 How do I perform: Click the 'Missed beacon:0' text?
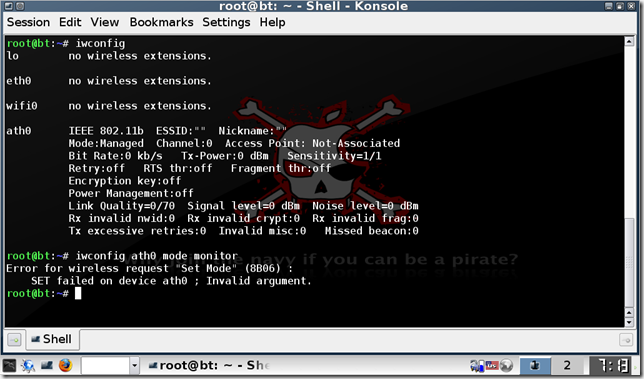click(372, 231)
